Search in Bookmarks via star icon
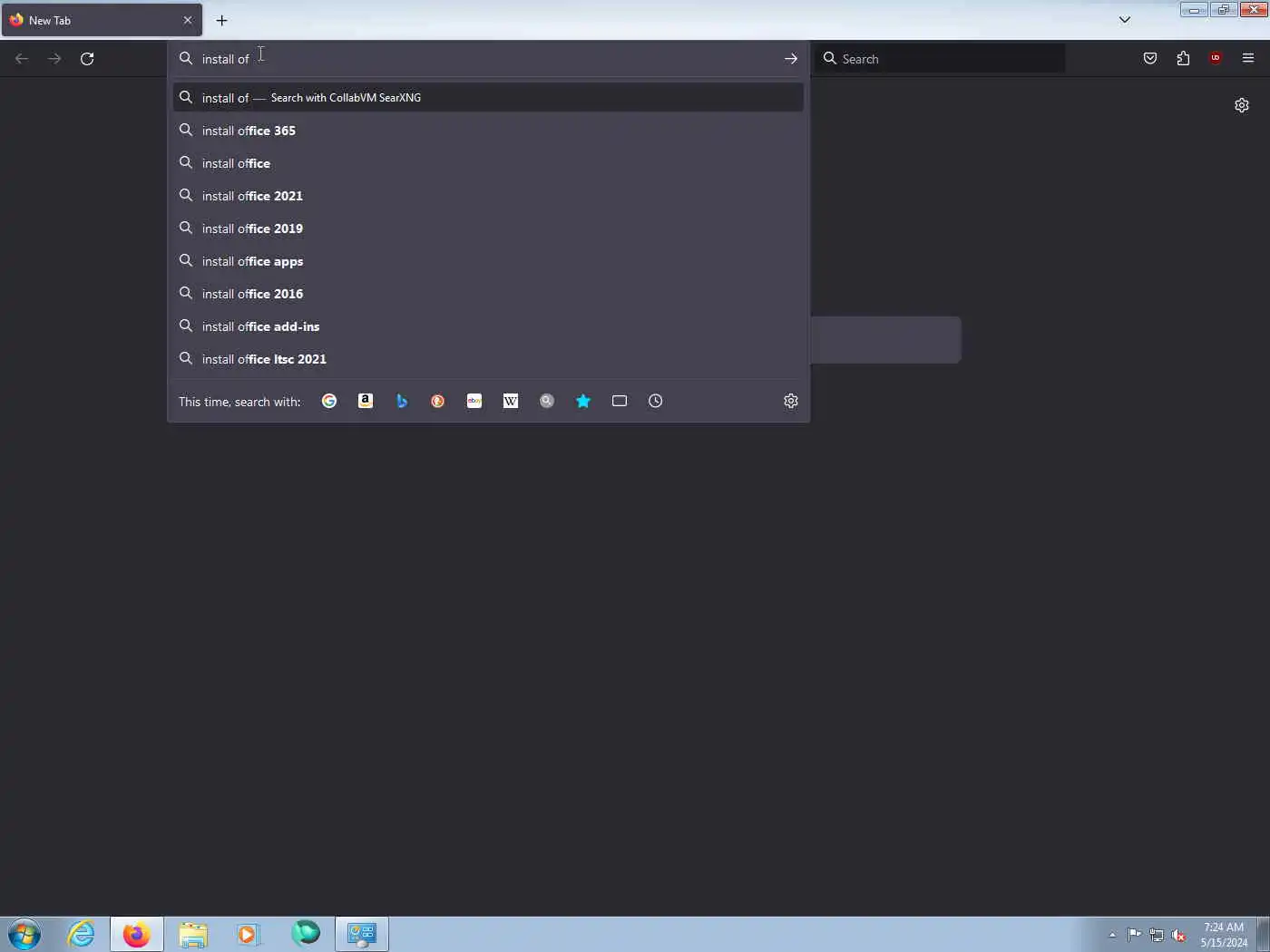This screenshot has width=1270, height=952. pyautogui.click(x=583, y=401)
